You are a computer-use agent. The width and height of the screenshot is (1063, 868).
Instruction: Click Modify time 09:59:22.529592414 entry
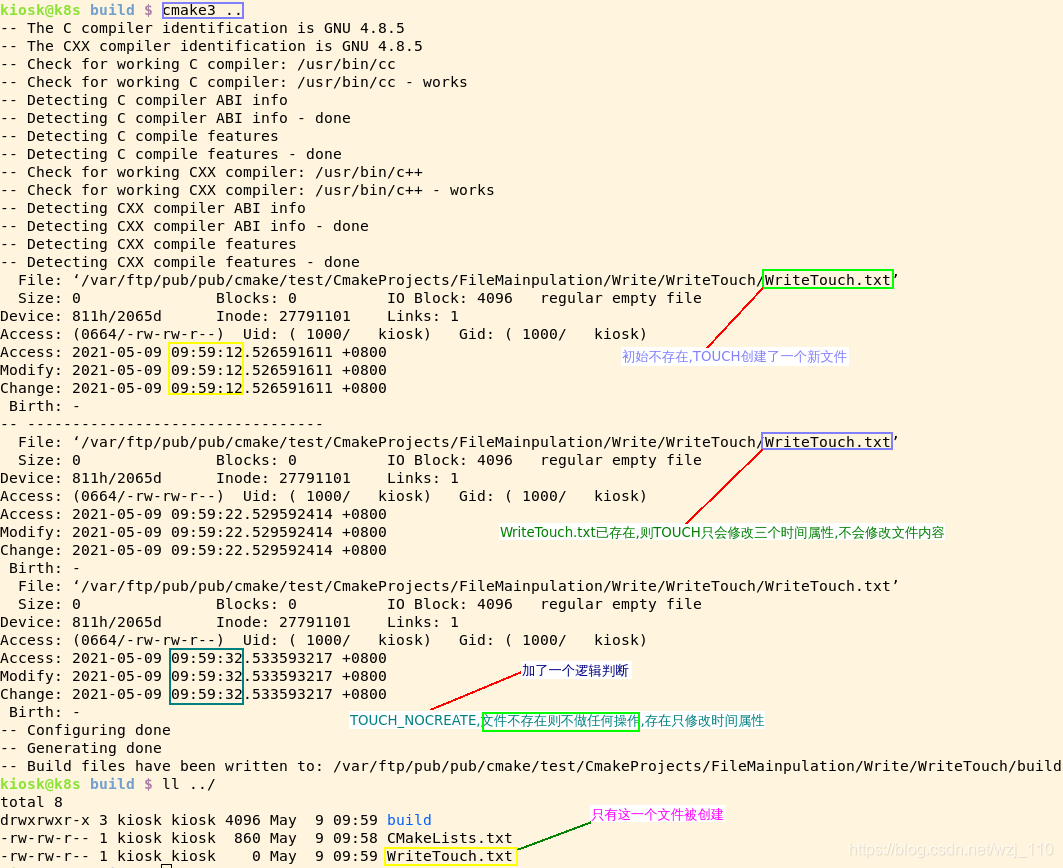point(193,532)
